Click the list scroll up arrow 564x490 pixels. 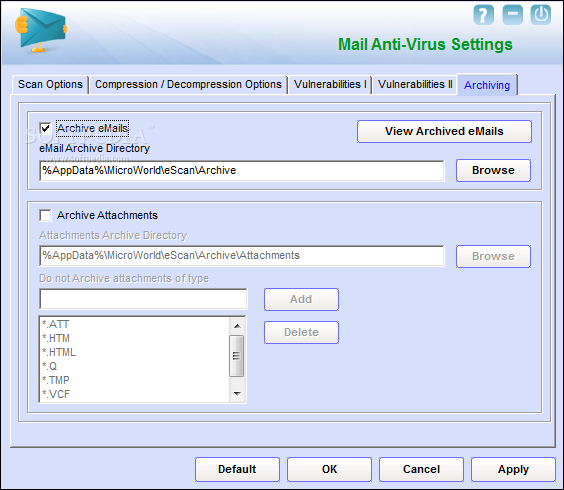pos(237,326)
